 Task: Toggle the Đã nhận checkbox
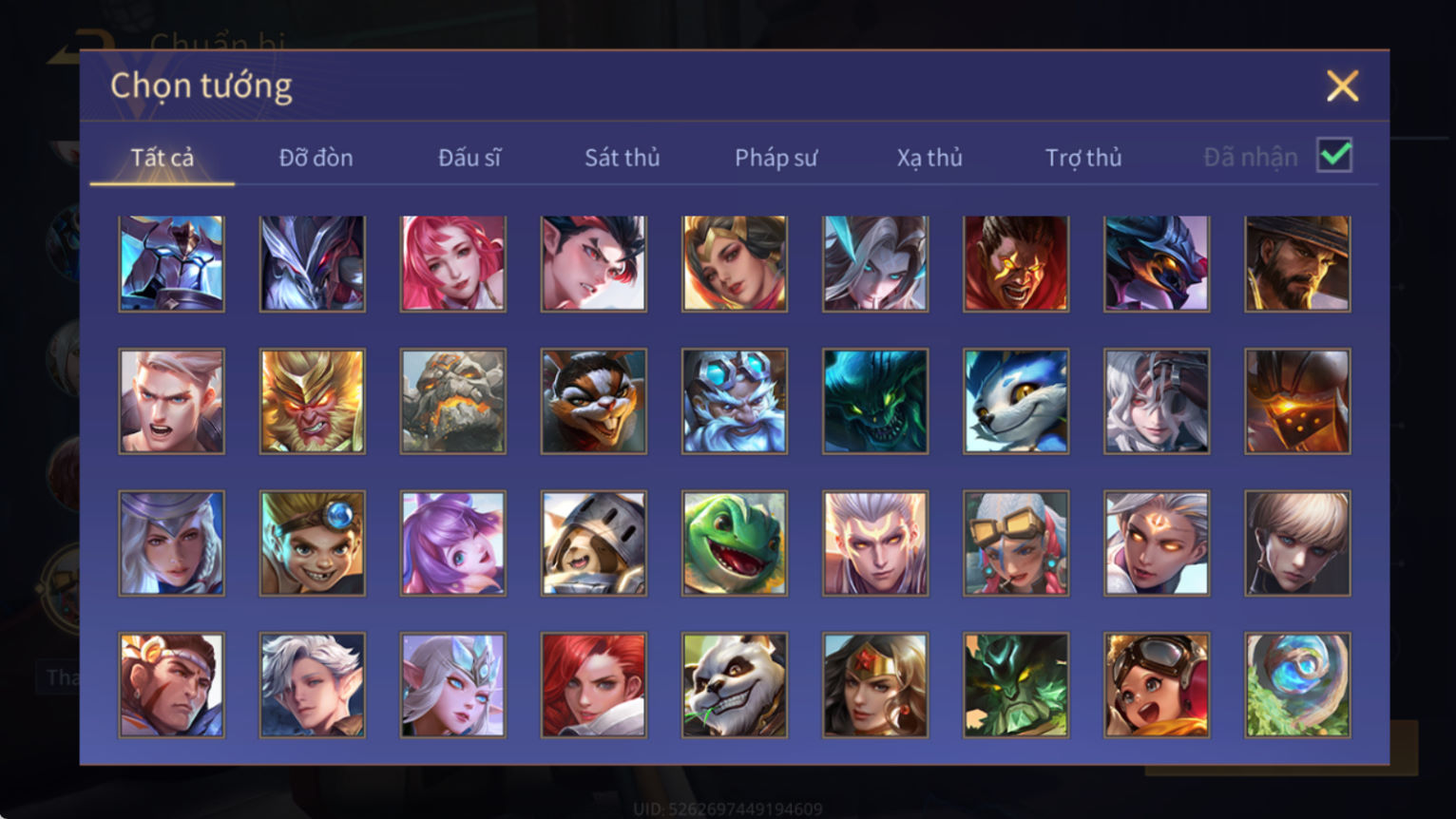[x=1334, y=155]
